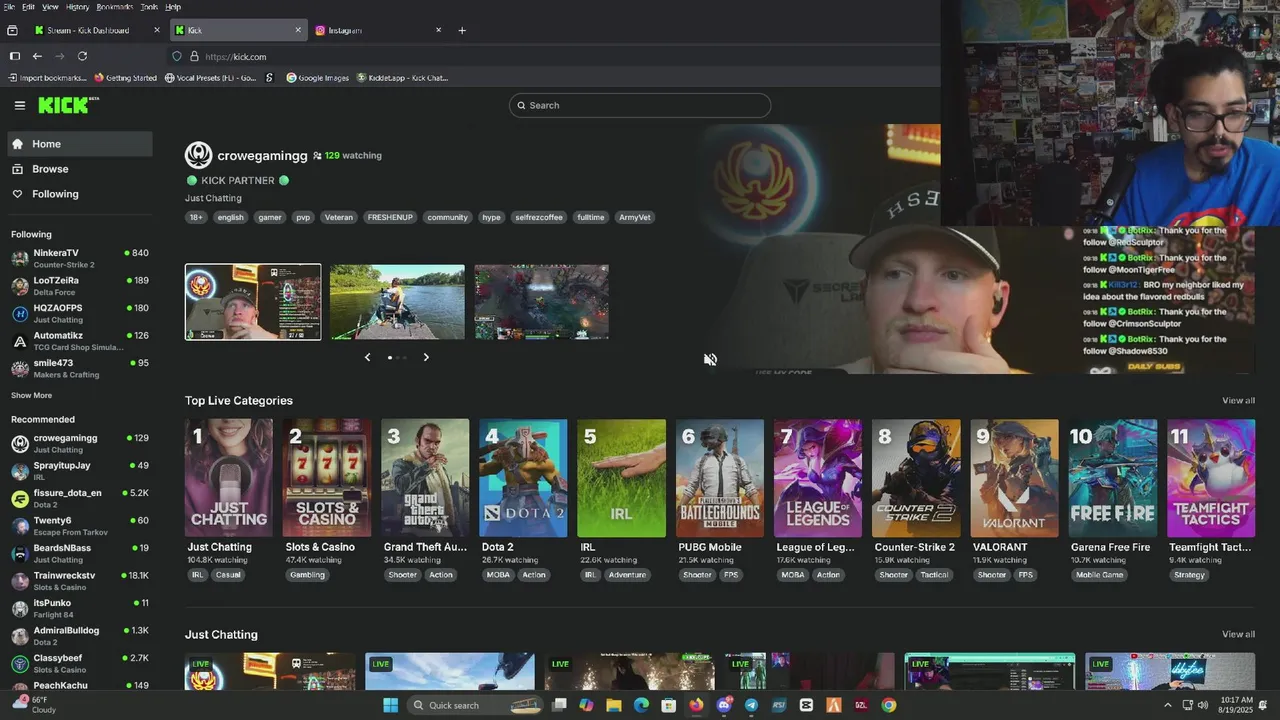
Task: Open Browse in the sidebar
Action: [x=80, y=169]
